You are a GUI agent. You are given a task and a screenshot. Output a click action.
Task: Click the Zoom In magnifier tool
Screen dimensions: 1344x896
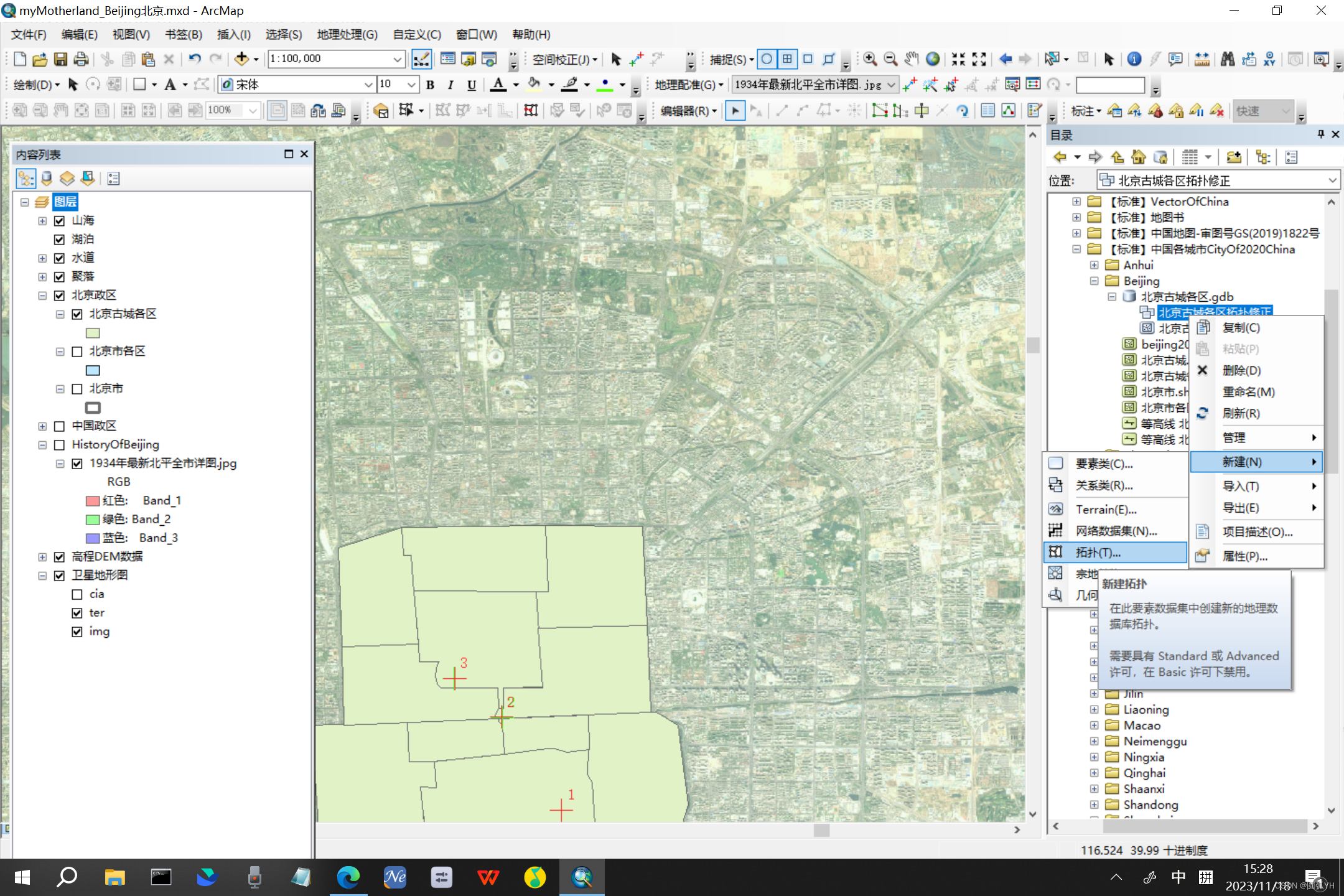870,59
